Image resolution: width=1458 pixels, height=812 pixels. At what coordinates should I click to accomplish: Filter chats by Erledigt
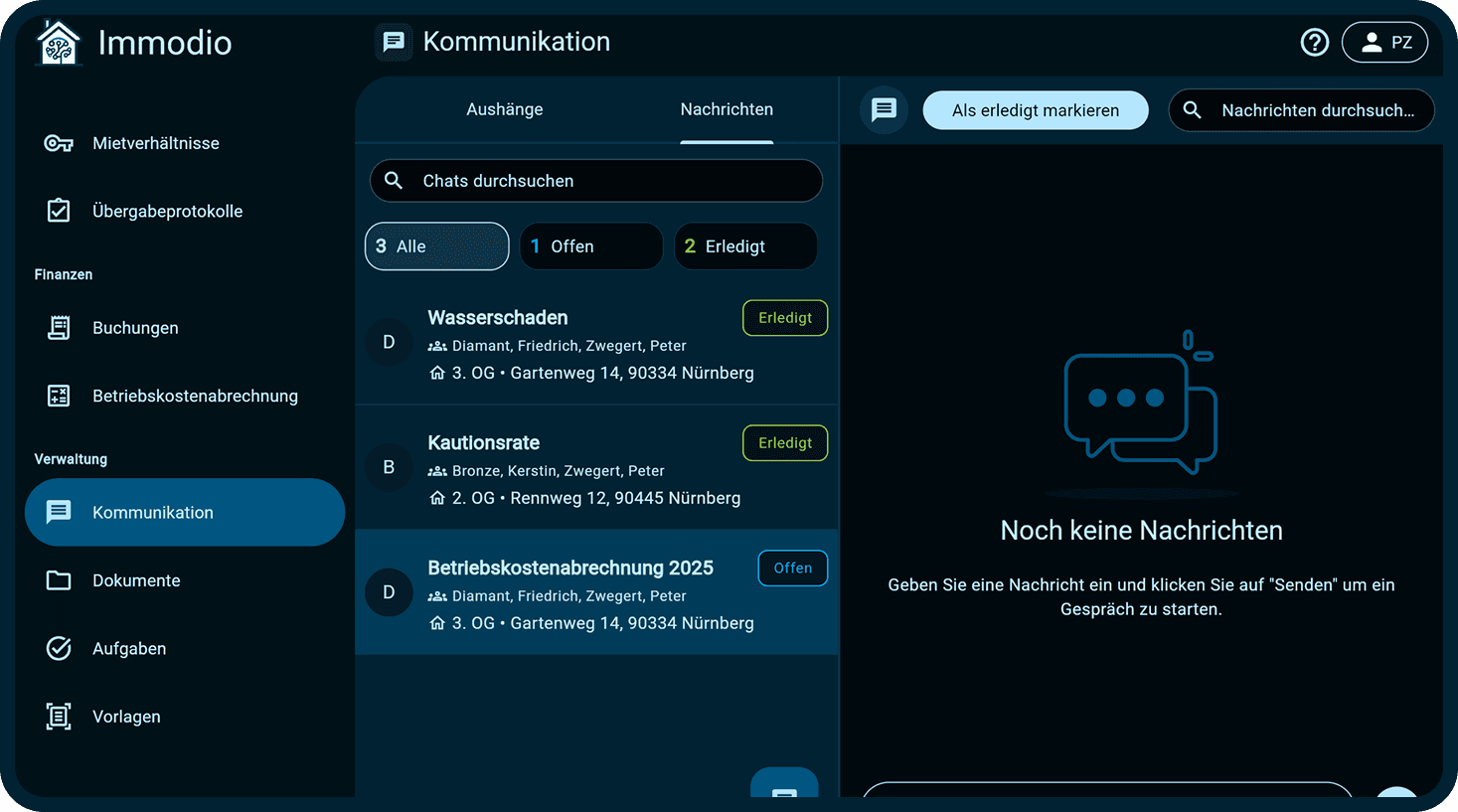click(x=745, y=246)
